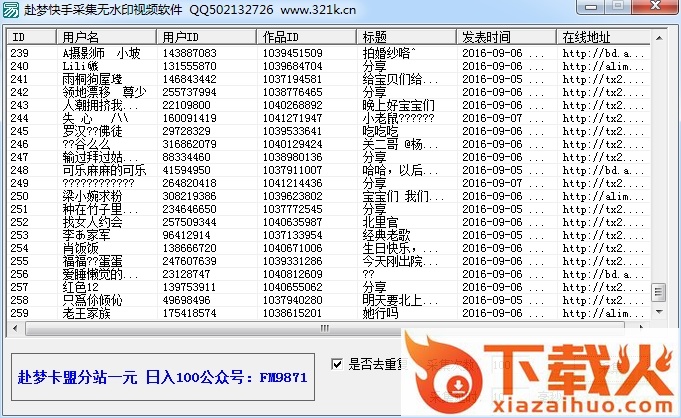The image size is (681, 418).
Task: Select user 罗汉??佛徒 in row 245
Action: [x=93, y=132]
